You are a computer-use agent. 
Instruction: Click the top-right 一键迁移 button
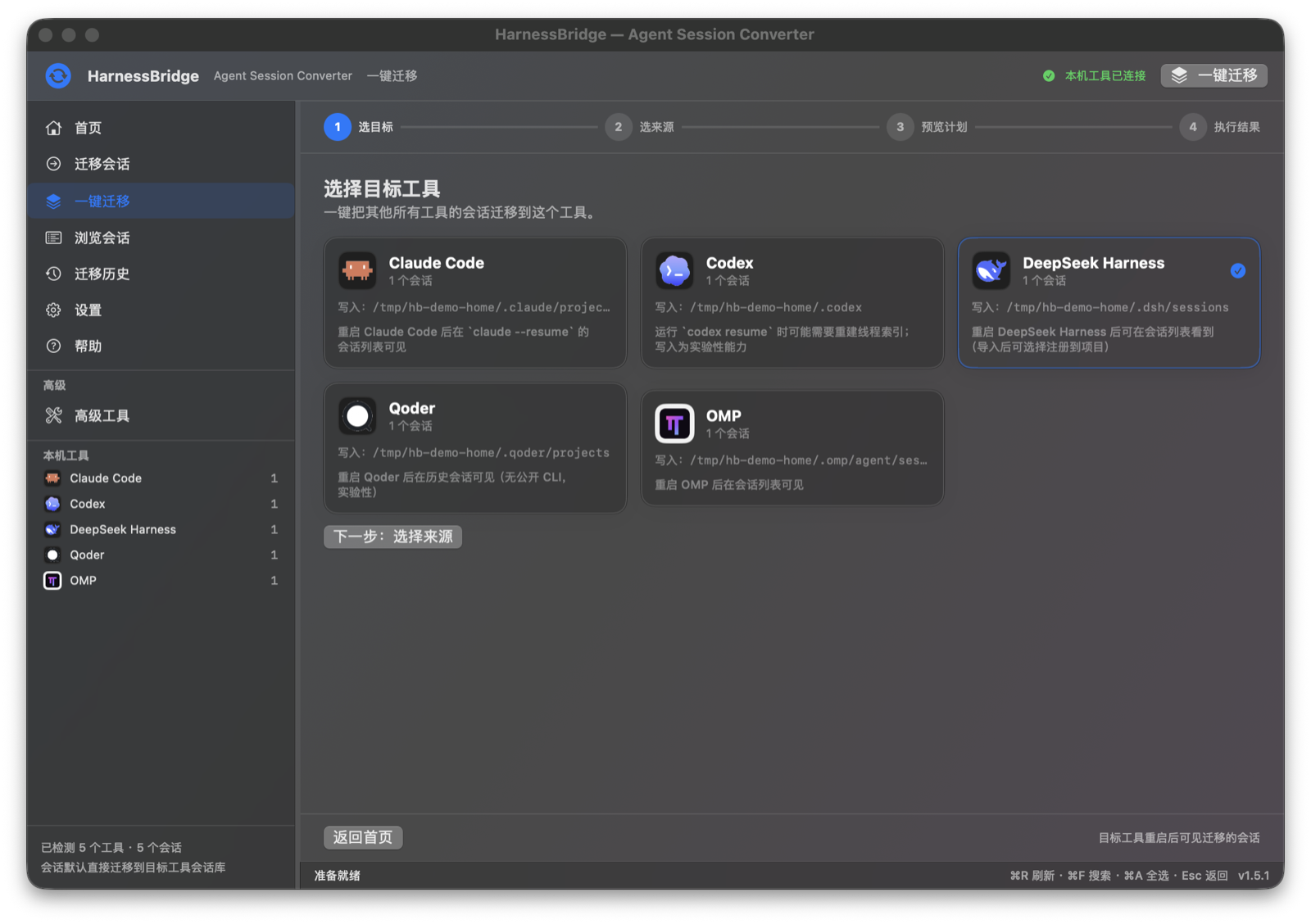1214,75
